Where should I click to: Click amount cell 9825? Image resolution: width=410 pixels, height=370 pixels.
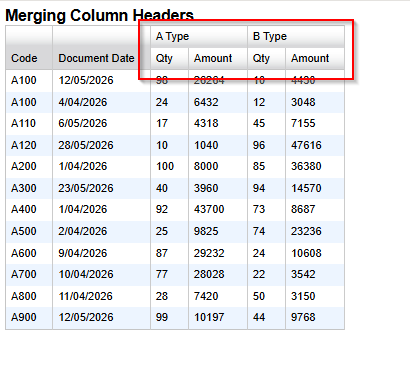point(218,231)
